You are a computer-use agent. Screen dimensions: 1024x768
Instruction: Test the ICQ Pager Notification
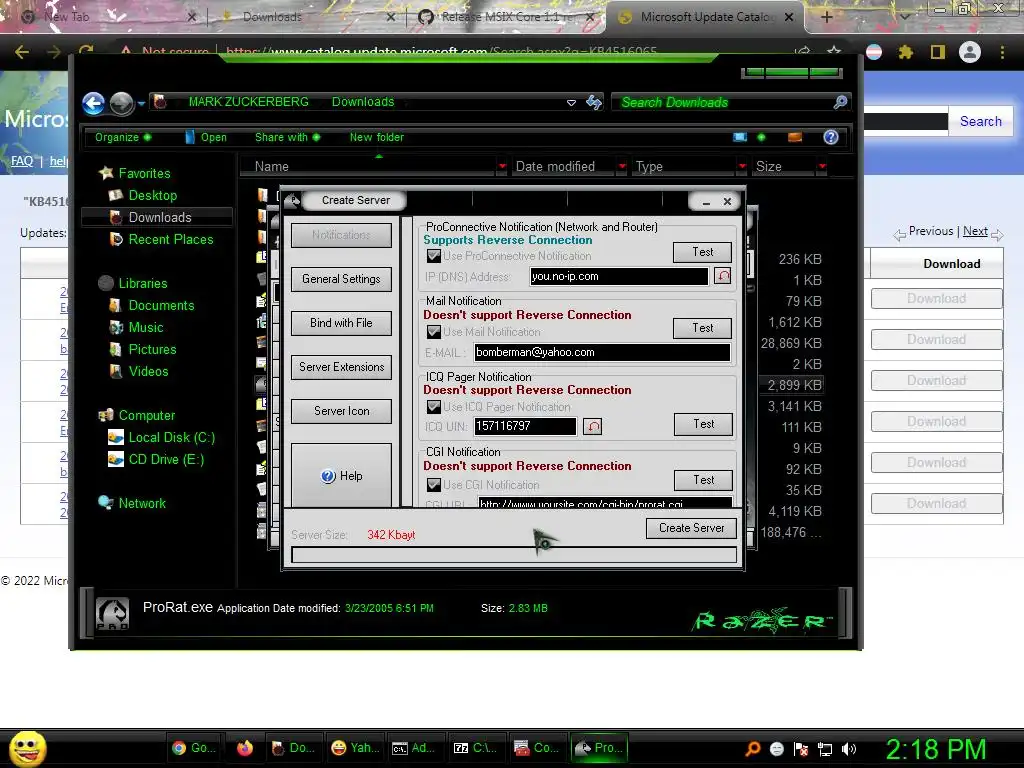click(703, 424)
